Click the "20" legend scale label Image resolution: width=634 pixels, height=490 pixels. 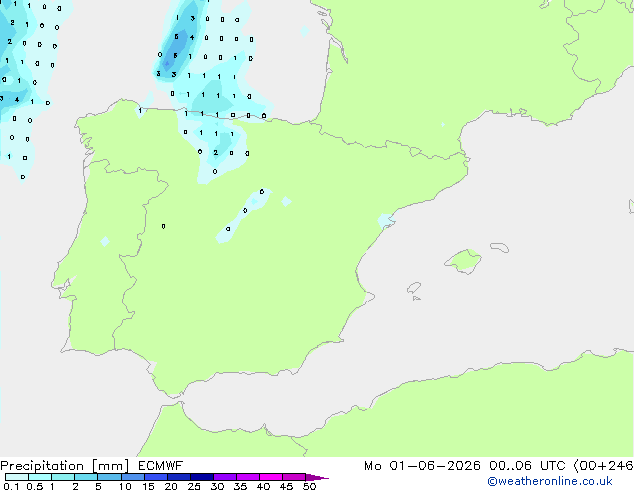(x=171, y=486)
